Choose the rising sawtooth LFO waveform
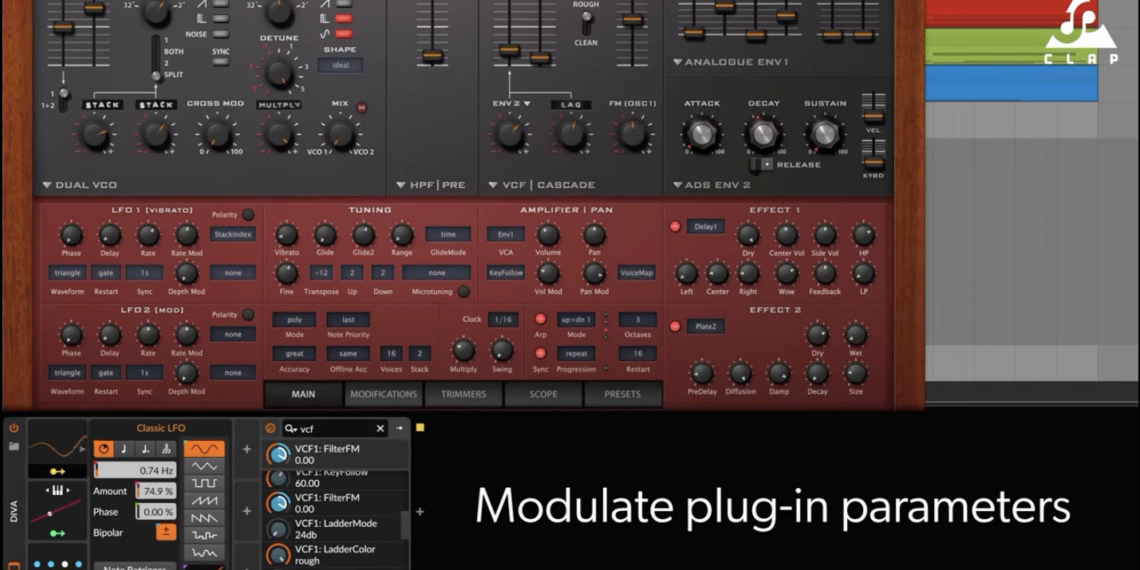1140x570 pixels. pyautogui.click(x=204, y=501)
